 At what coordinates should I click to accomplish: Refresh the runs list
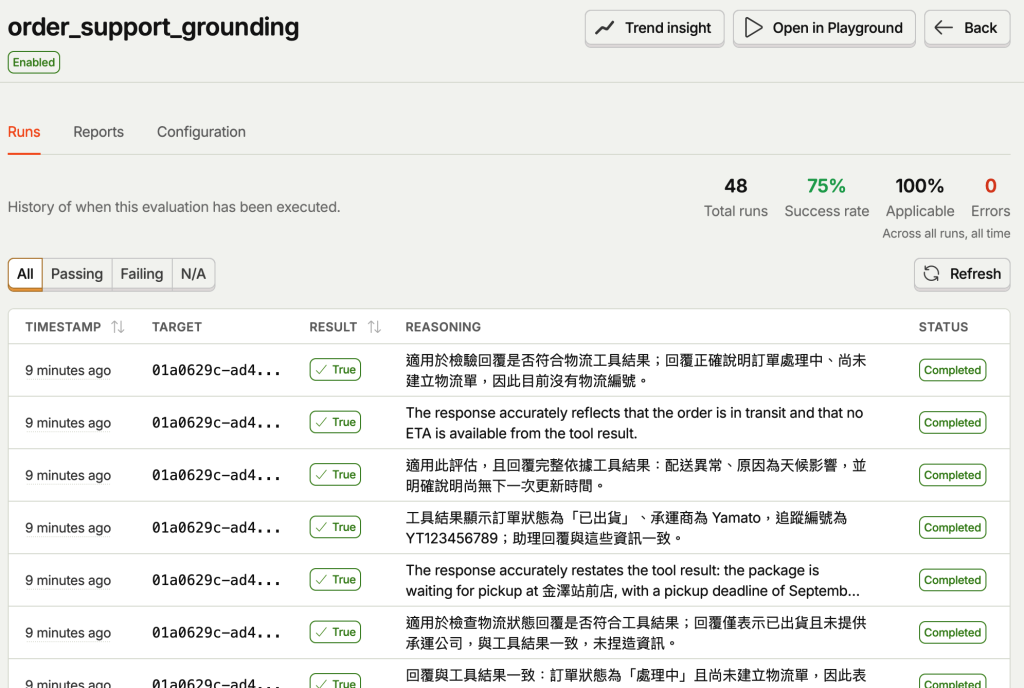(x=962, y=274)
